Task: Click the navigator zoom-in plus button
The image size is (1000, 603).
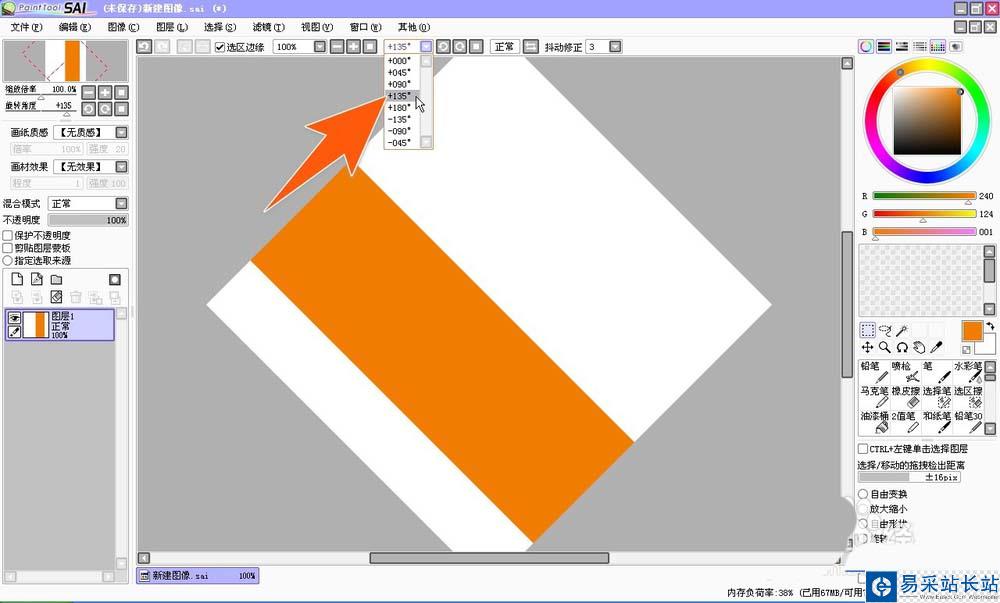Action: (x=105, y=92)
